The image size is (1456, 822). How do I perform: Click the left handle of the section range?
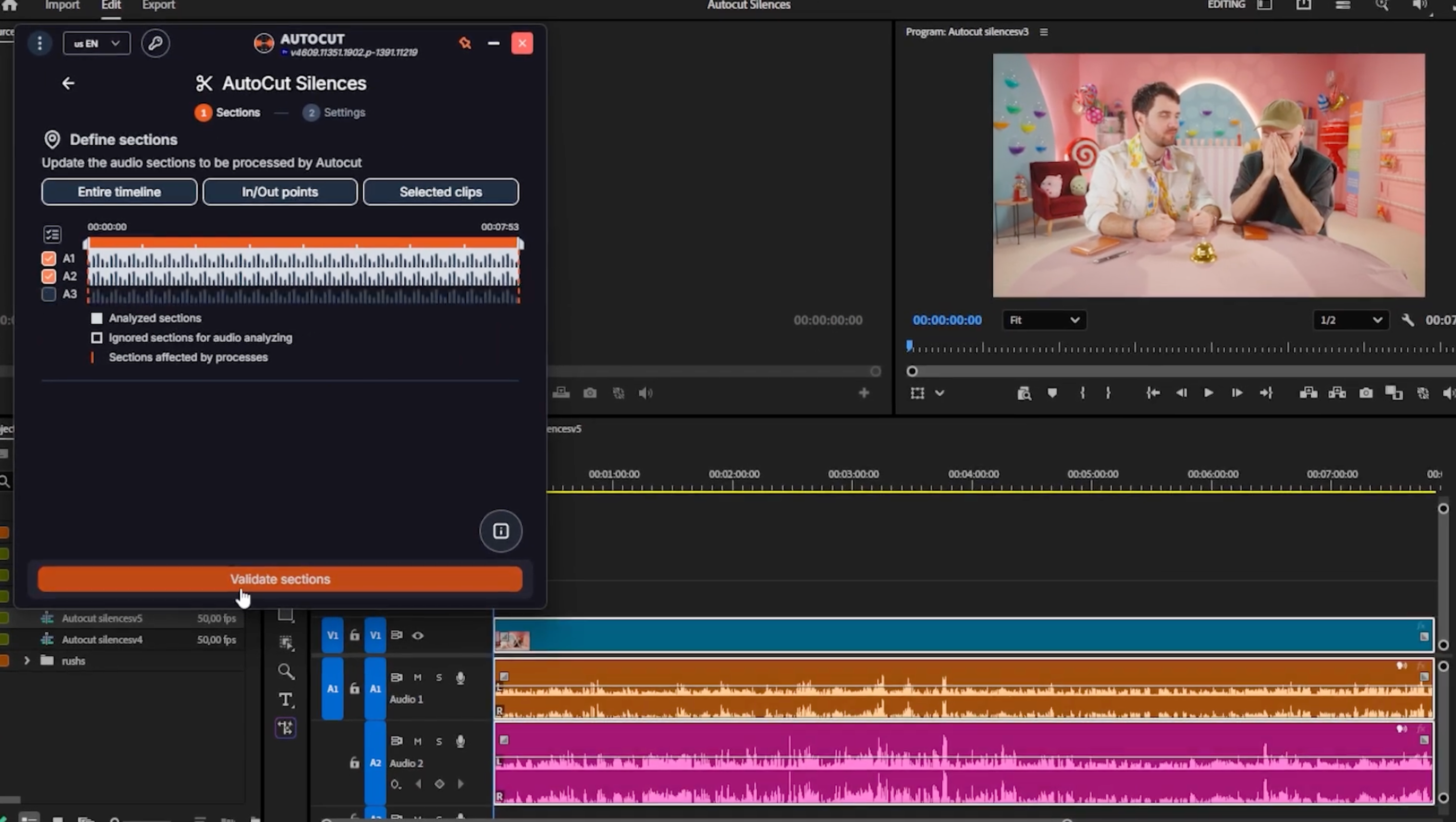pyautogui.click(x=86, y=244)
